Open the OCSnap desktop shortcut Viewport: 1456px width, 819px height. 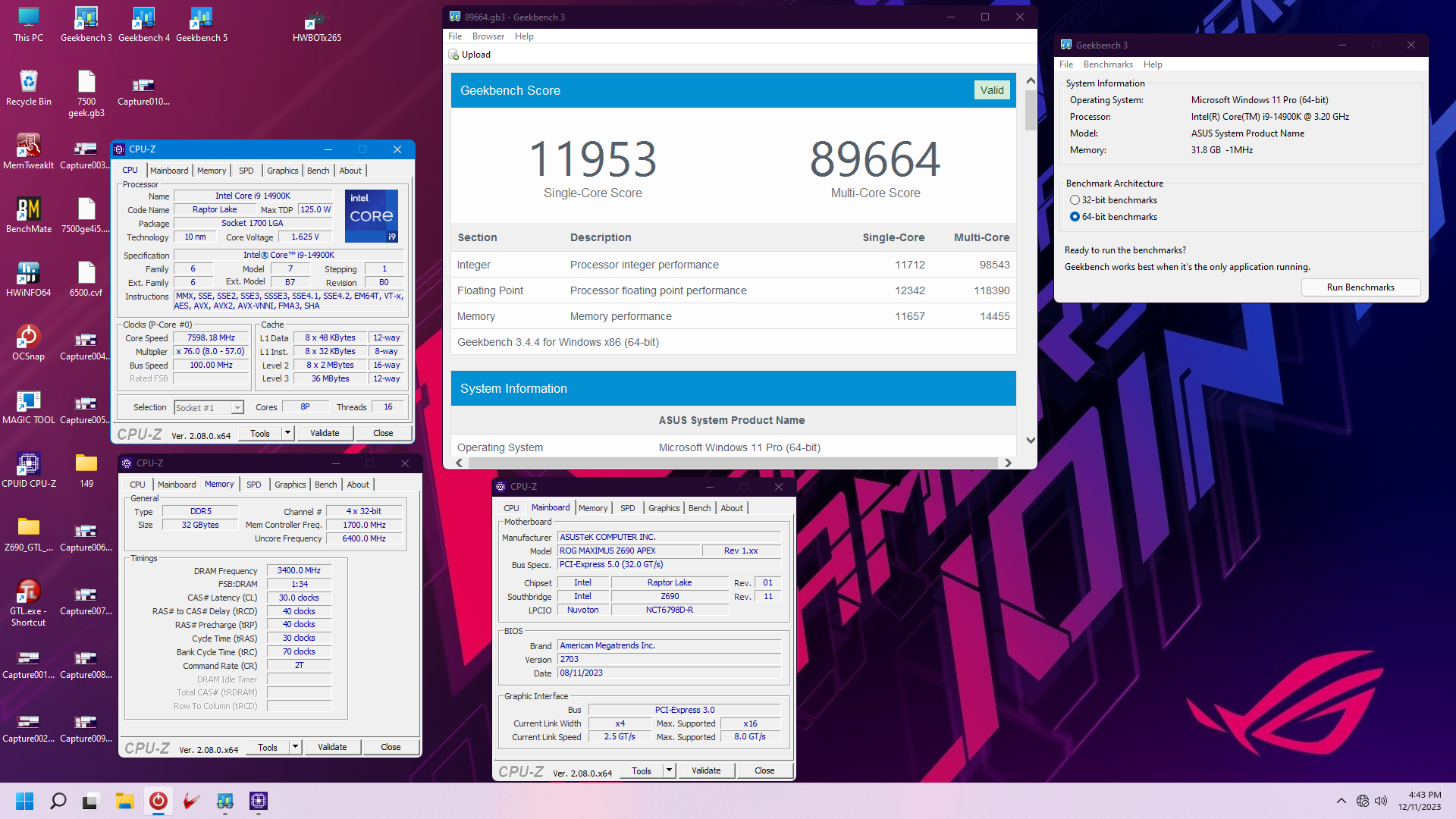coord(29,342)
